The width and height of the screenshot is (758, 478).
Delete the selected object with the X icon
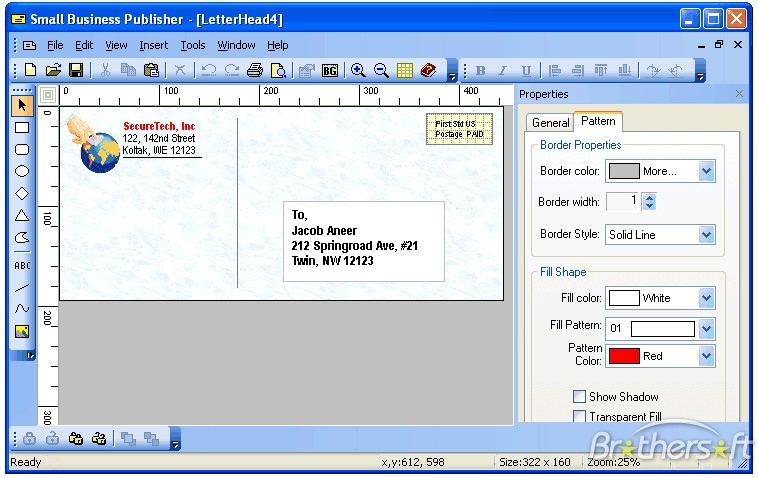pyautogui.click(x=180, y=70)
